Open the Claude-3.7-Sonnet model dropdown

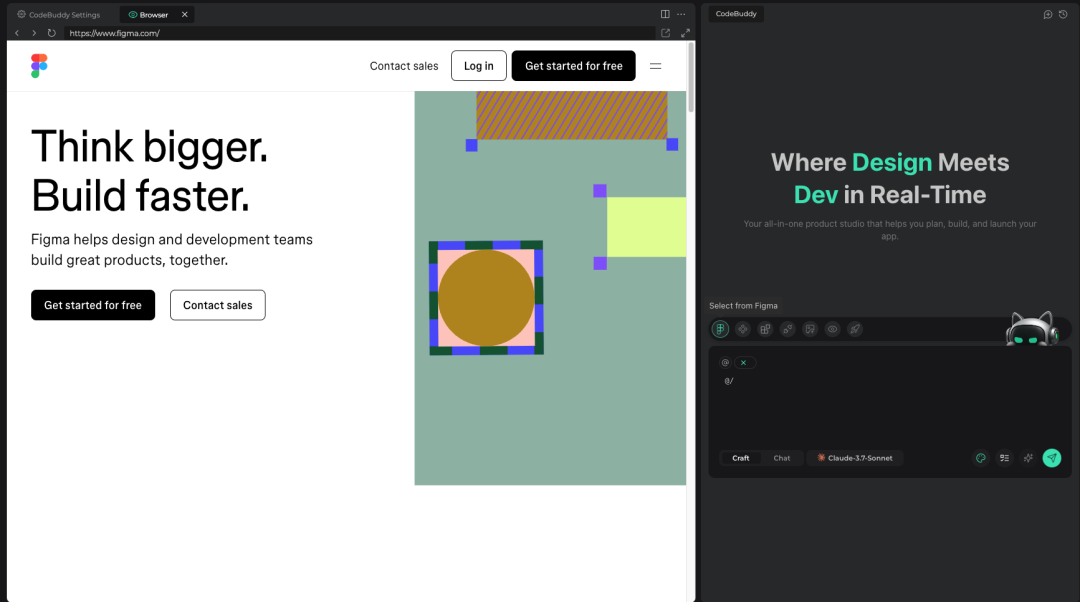(855, 458)
